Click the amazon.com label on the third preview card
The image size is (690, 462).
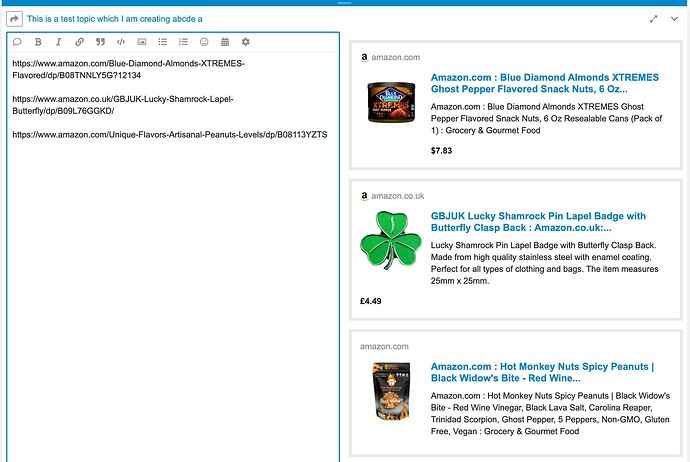click(384, 347)
